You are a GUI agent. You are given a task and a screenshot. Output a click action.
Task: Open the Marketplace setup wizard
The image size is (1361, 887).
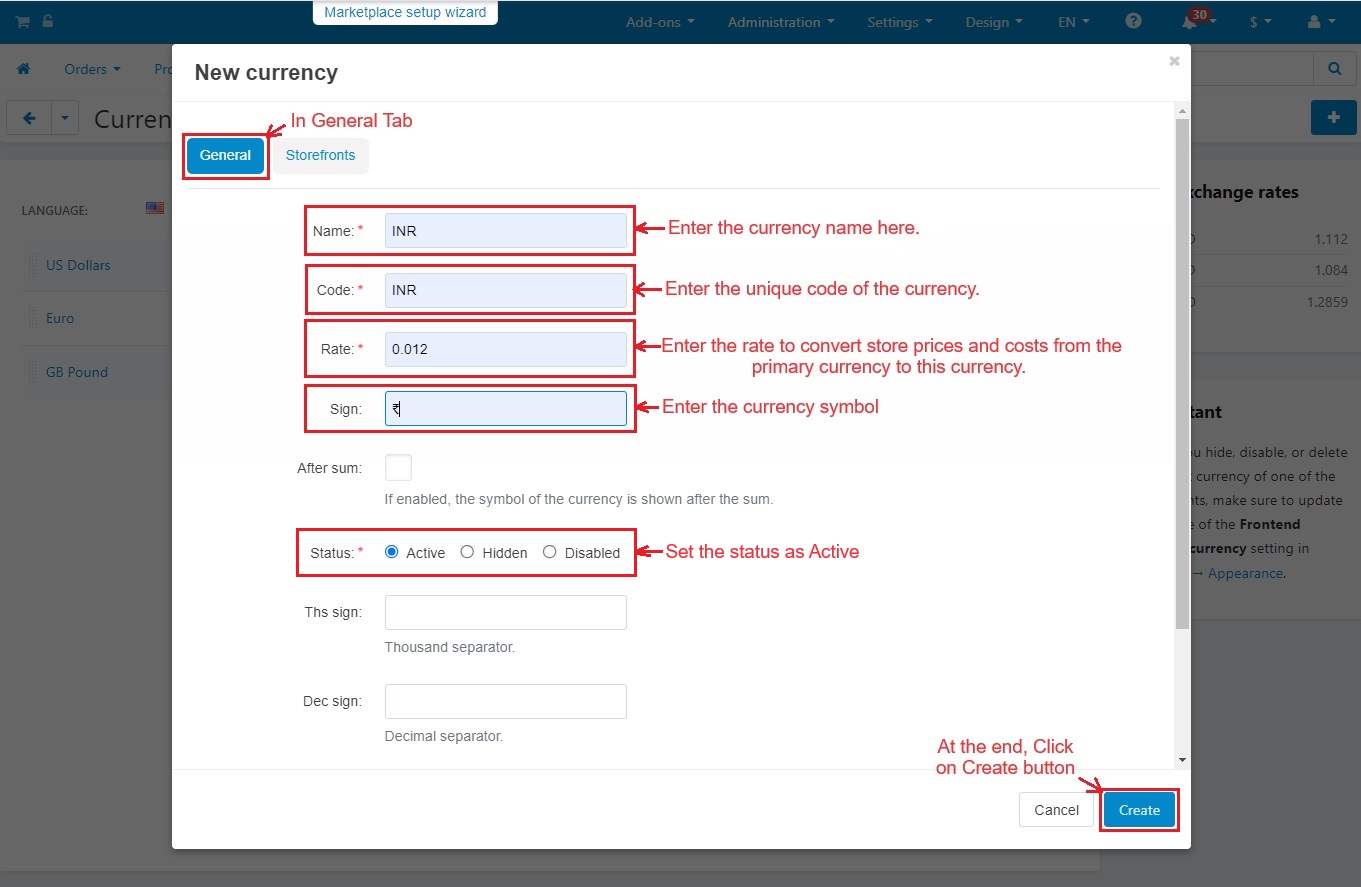tap(405, 13)
